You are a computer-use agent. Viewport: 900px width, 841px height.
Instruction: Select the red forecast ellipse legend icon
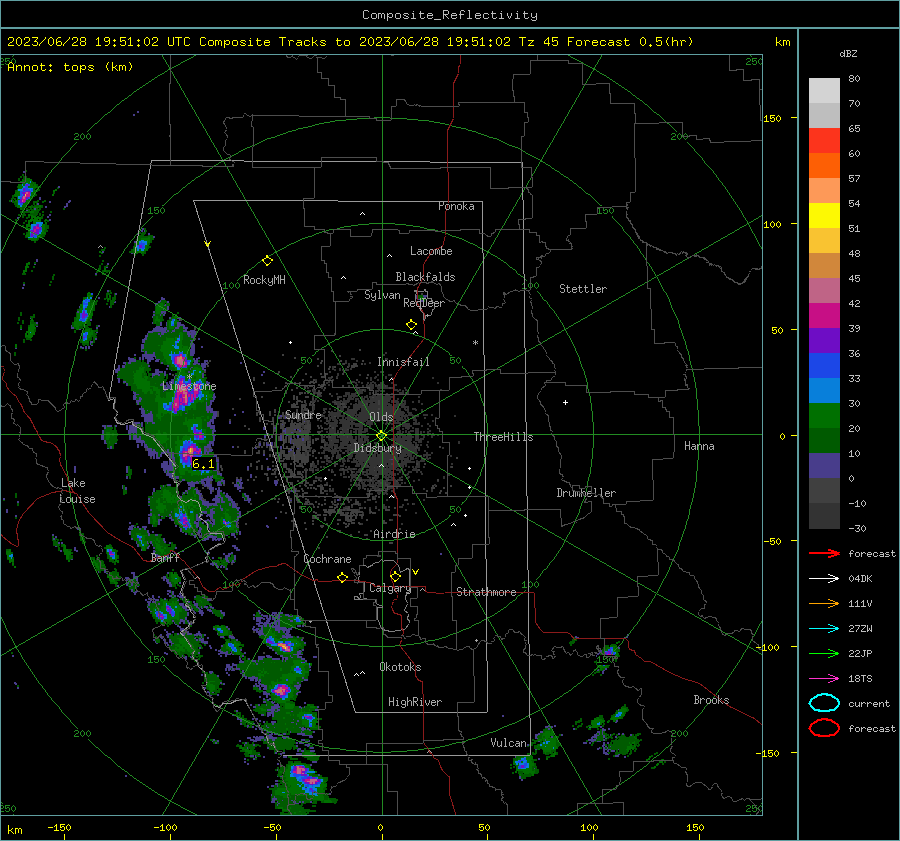point(824,728)
